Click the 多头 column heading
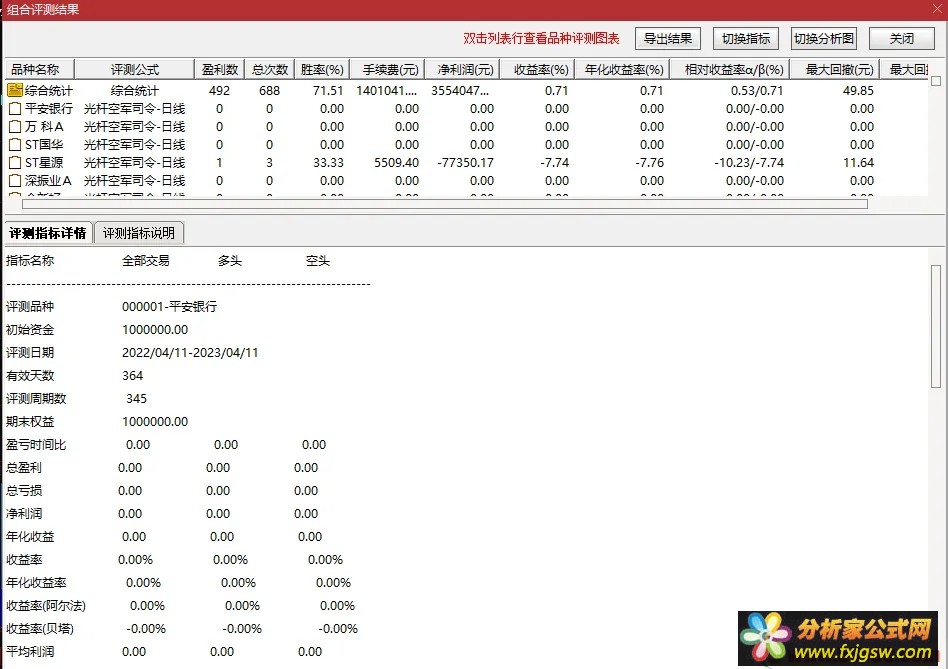948x669 pixels. click(x=230, y=260)
